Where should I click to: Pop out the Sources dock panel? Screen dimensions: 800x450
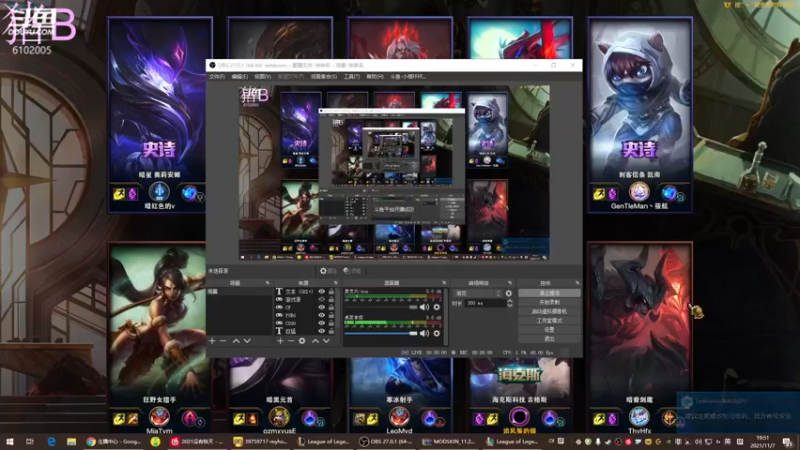click(336, 283)
